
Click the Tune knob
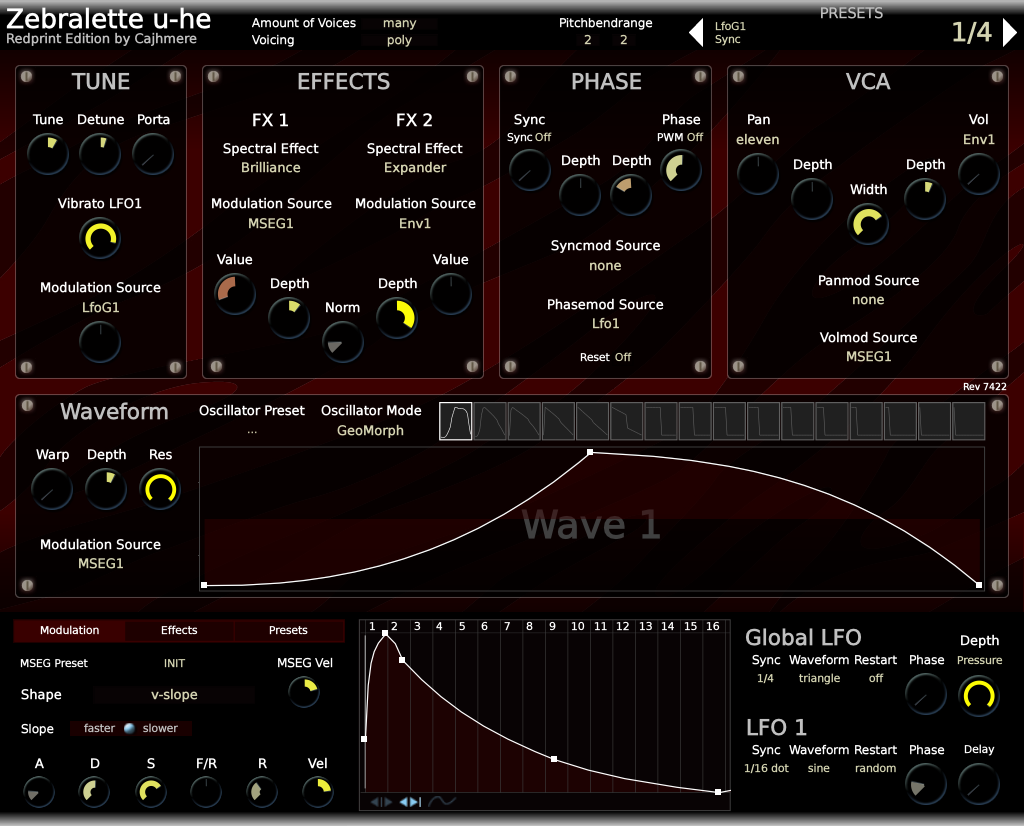48,153
